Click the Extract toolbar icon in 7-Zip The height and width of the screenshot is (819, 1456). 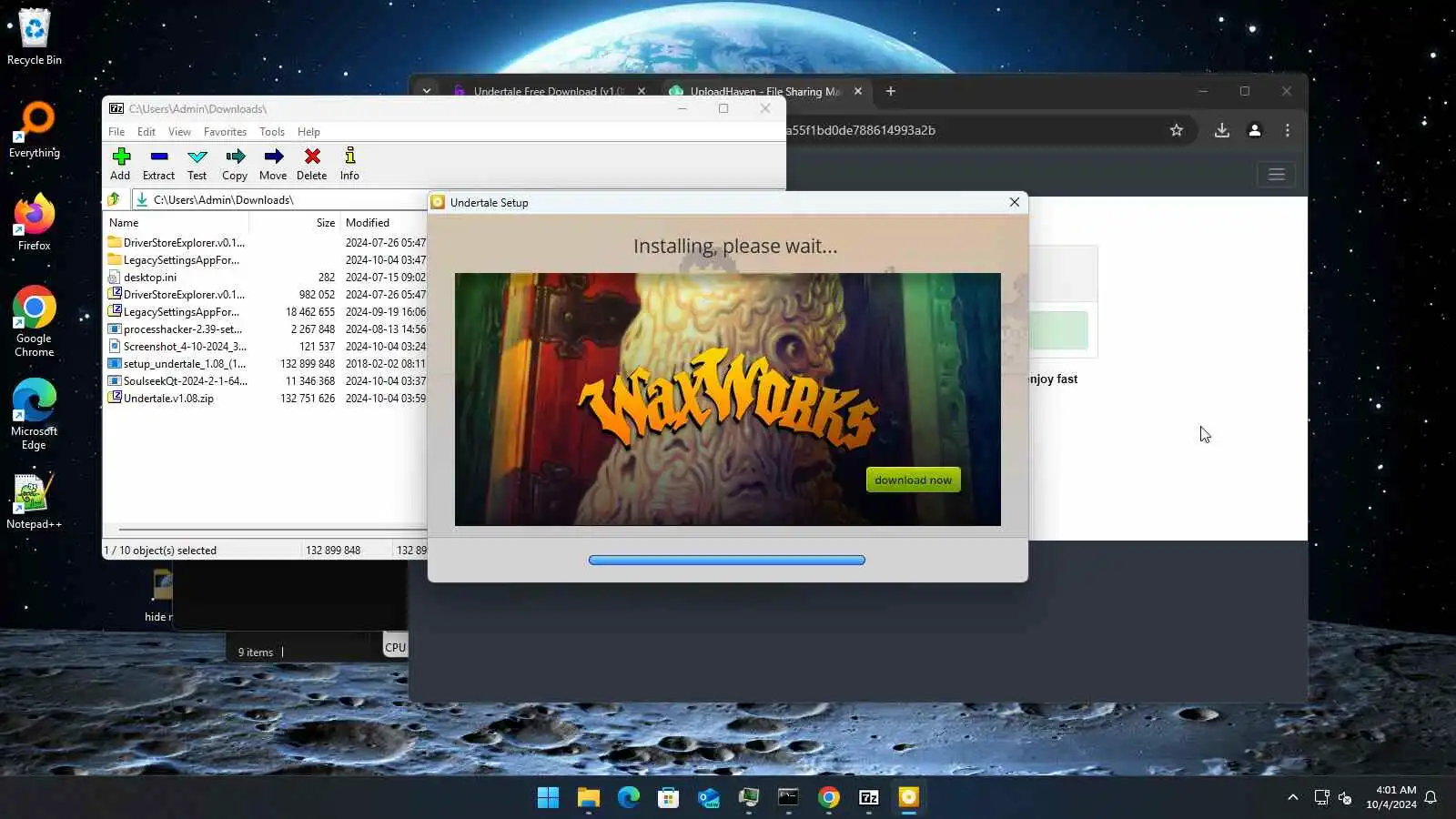coord(158,164)
